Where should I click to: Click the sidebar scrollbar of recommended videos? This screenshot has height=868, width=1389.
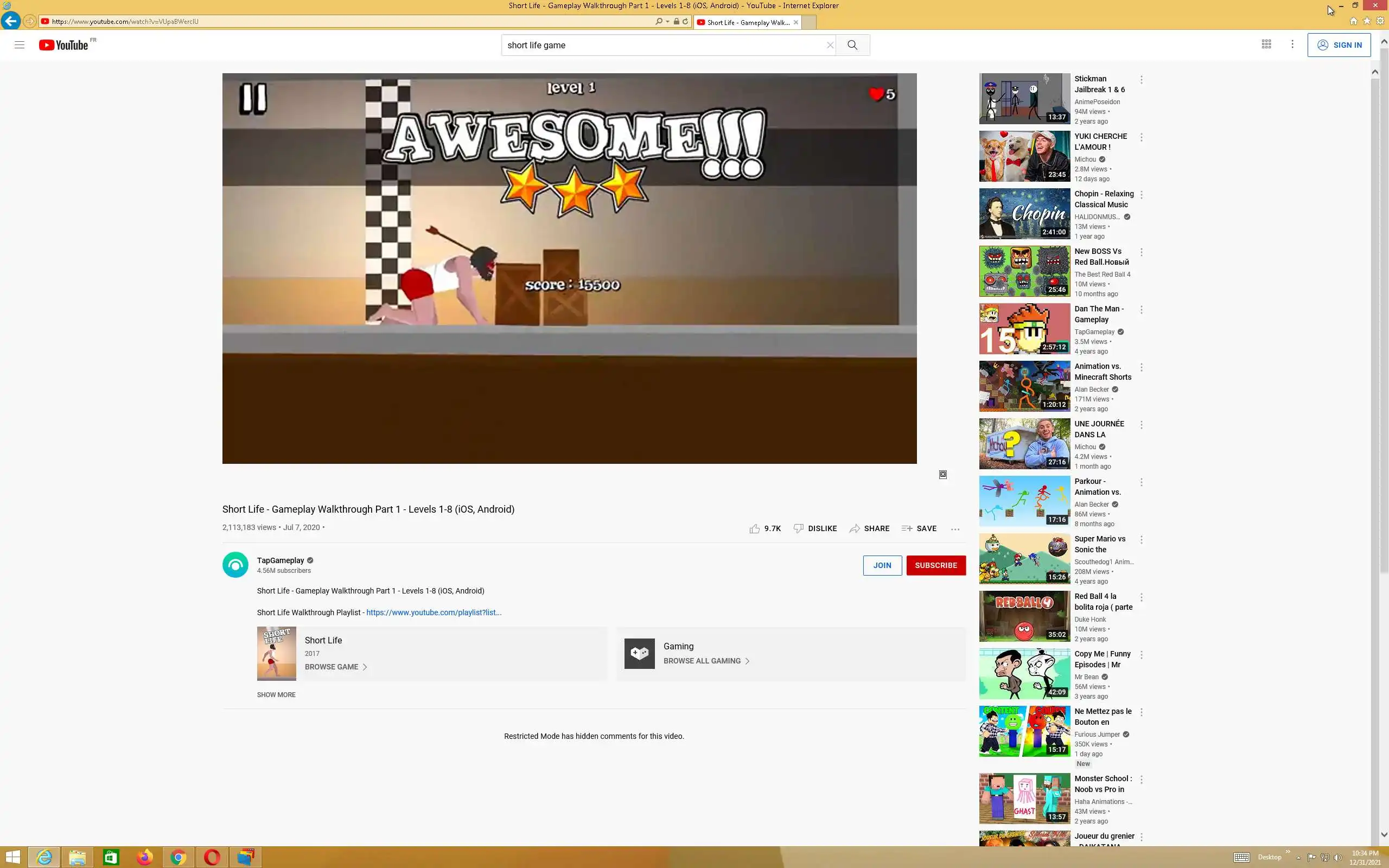pos(1375,402)
